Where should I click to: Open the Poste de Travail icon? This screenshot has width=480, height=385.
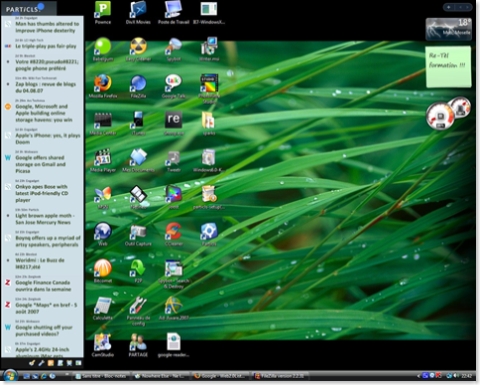[173, 13]
